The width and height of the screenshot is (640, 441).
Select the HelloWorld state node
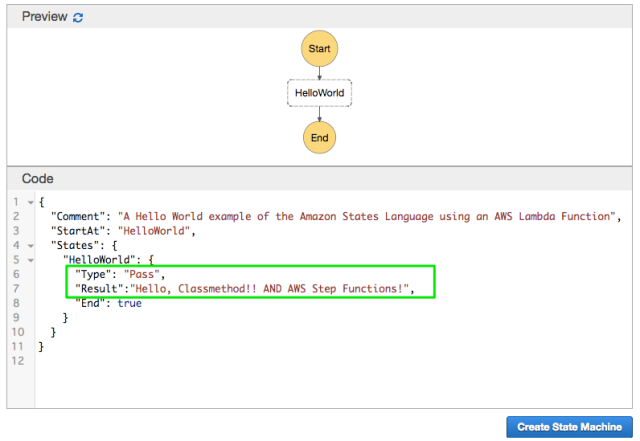point(319,93)
